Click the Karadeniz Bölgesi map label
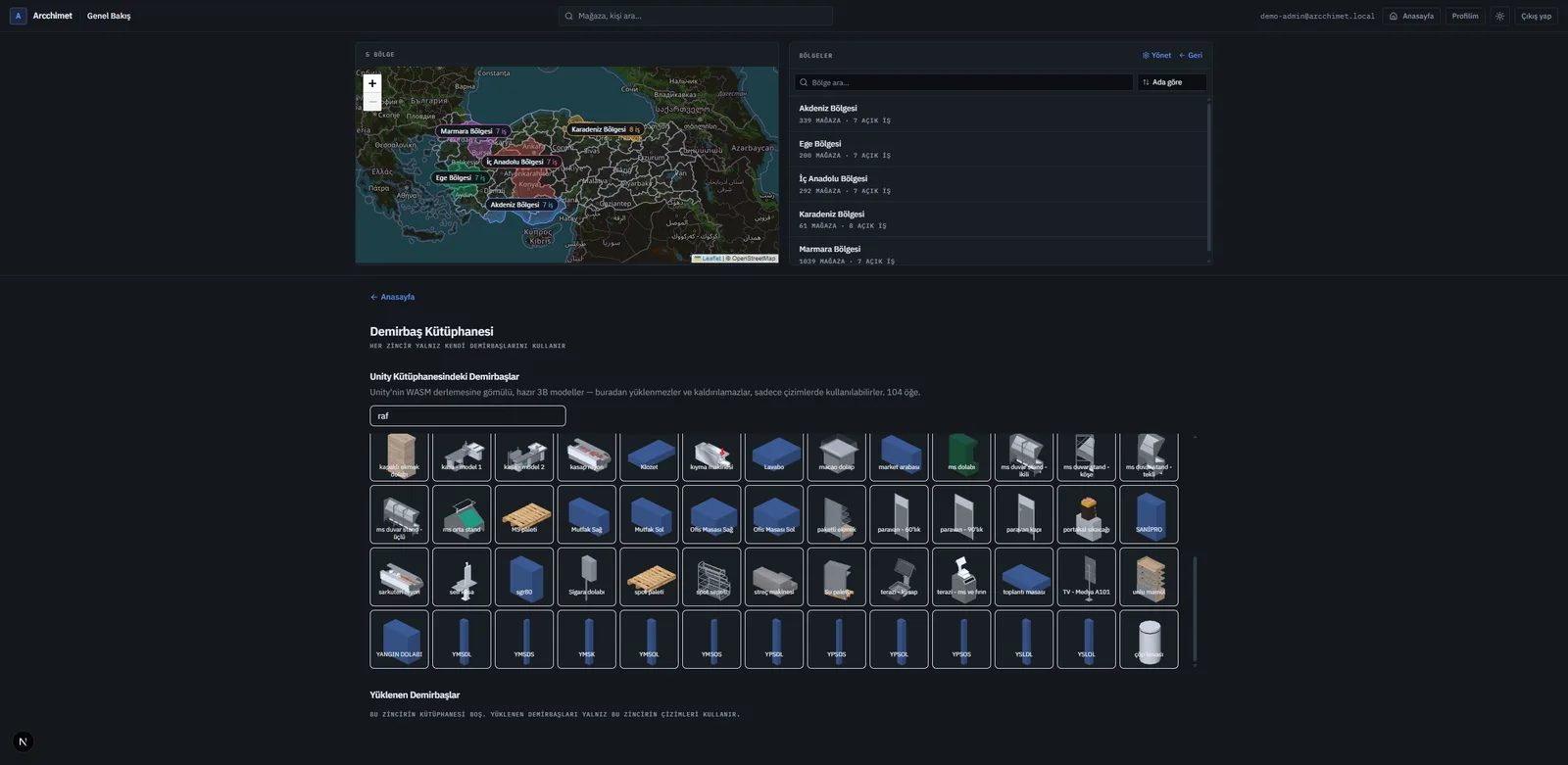Screen dimensions: 1568x765 click(605, 129)
